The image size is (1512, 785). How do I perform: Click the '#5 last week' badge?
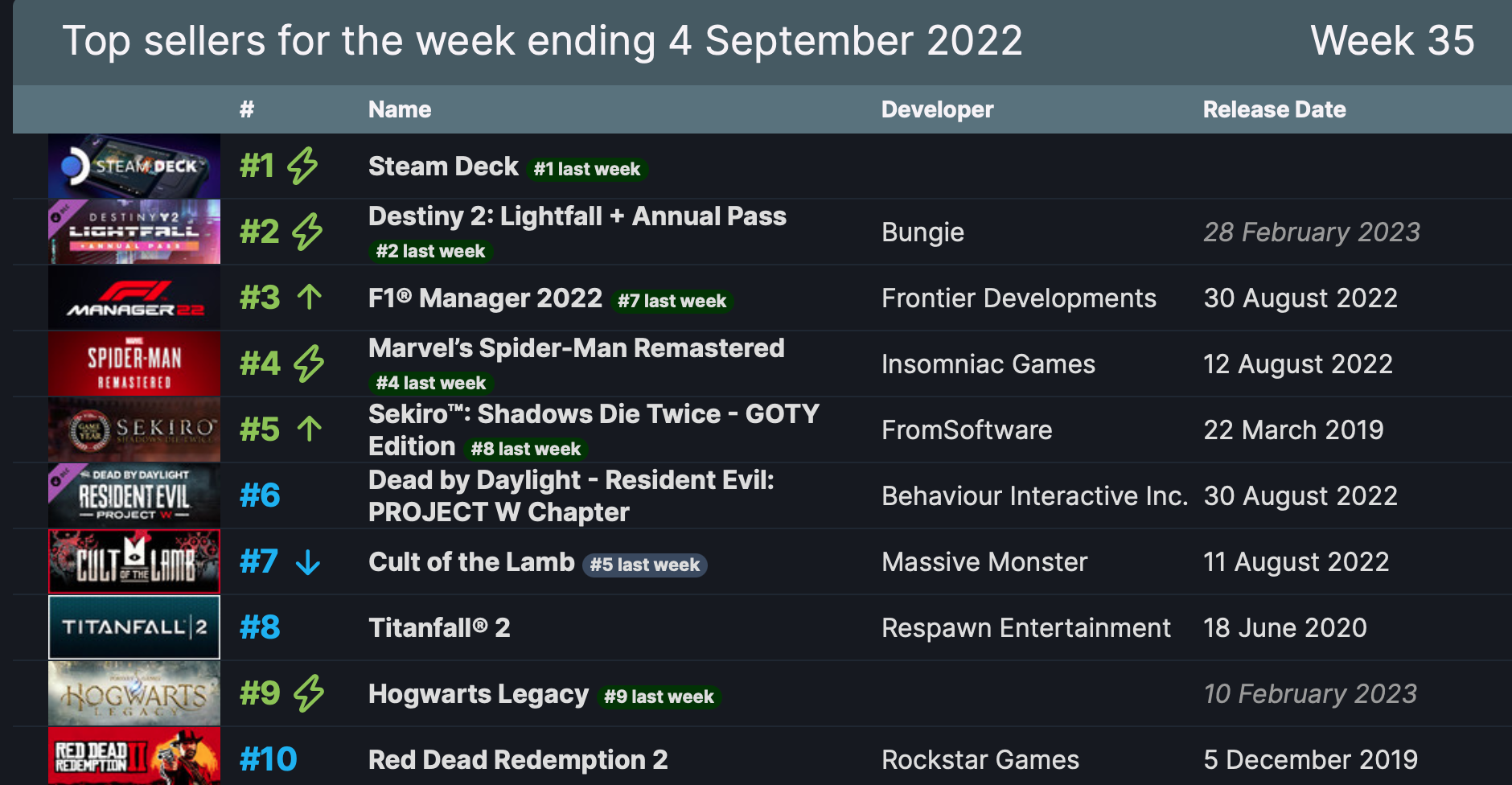click(x=645, y=565)
